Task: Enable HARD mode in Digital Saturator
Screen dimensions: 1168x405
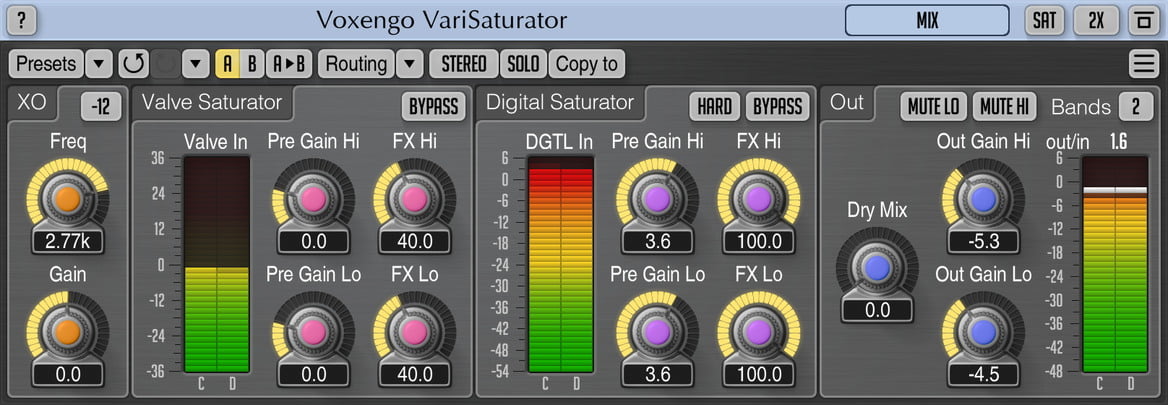Action: (x=714, y=106)
